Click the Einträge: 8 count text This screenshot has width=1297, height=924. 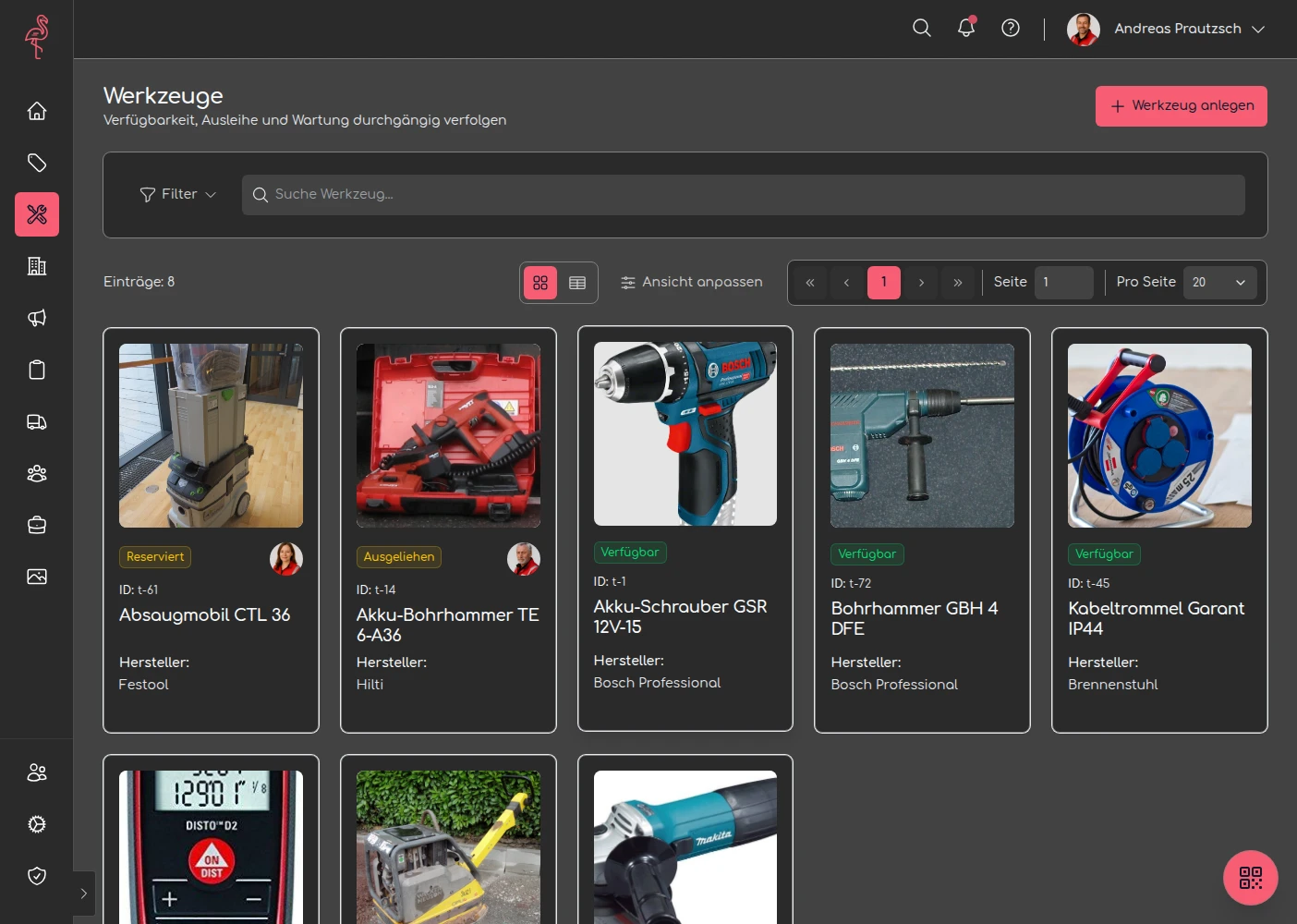point(139,282)
